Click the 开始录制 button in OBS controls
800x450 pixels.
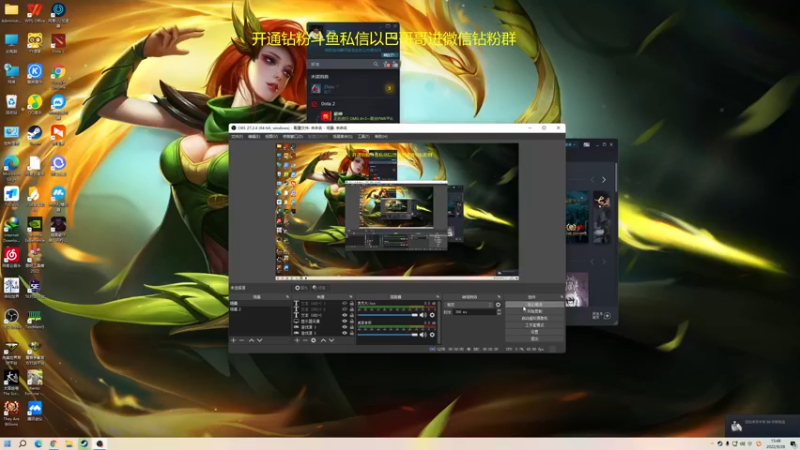coord(535,311)
